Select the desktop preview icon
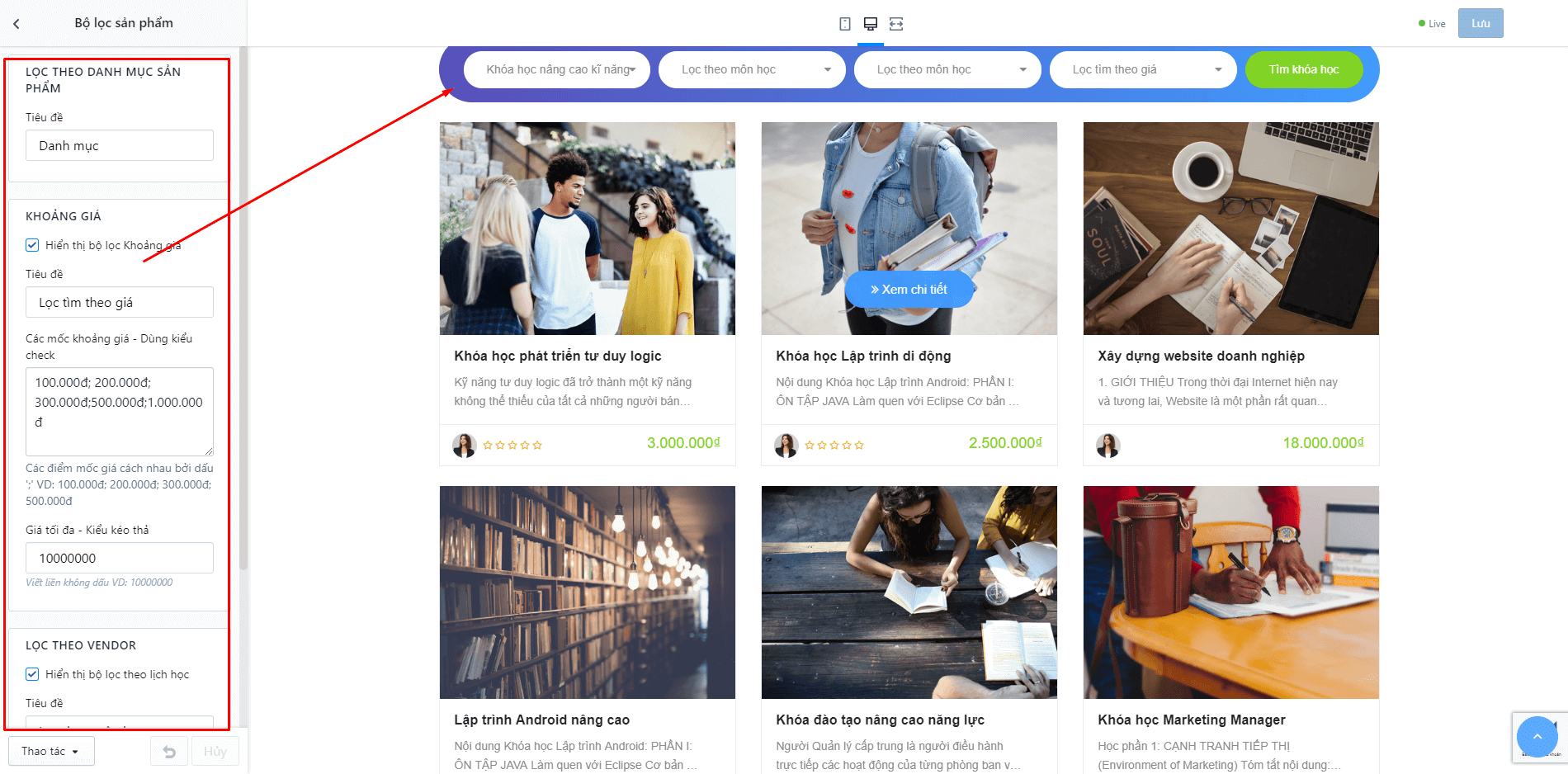The width and height of the screenshot is (1568, 774). [x=871, y=24]
